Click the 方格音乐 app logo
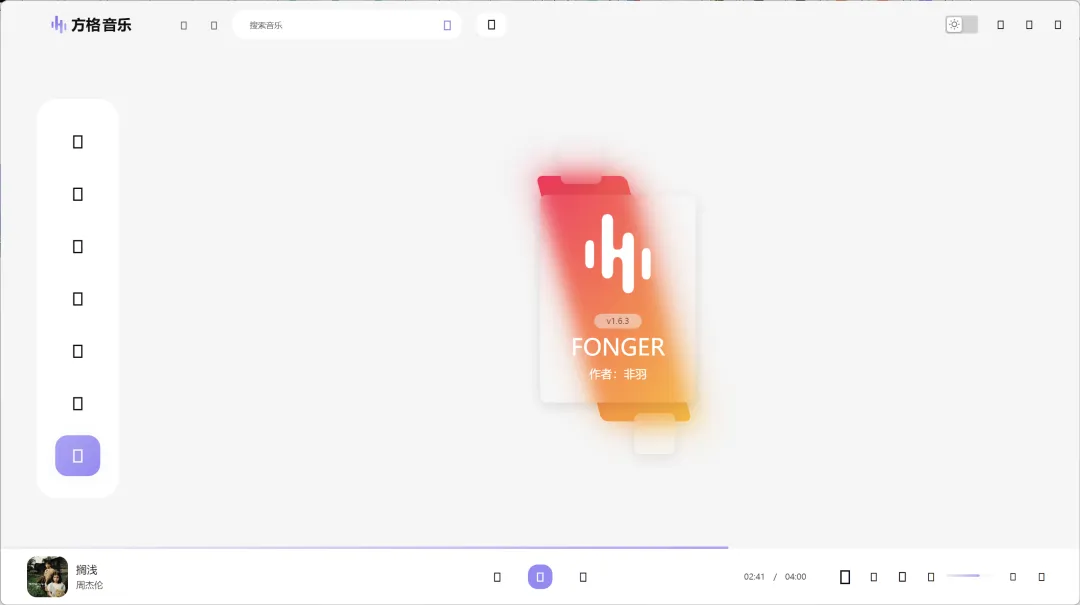 pyautogui.click(x=92, y=25)
